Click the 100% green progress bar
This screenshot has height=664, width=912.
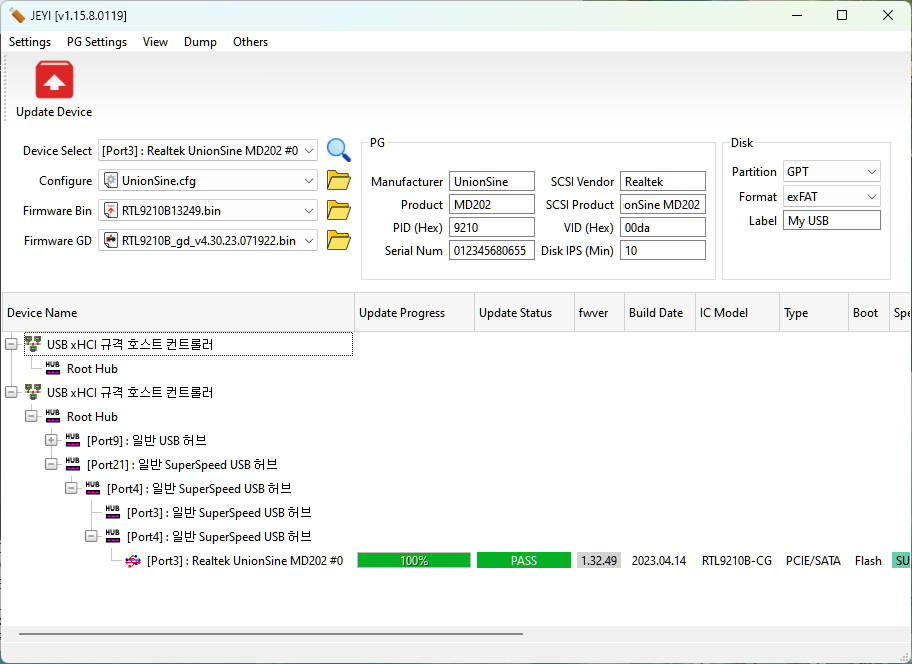click(414, 561)
